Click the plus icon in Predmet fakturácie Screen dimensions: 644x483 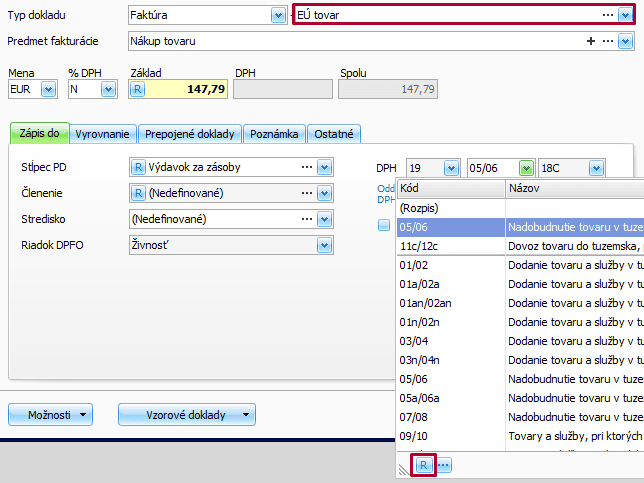point(591,41)
